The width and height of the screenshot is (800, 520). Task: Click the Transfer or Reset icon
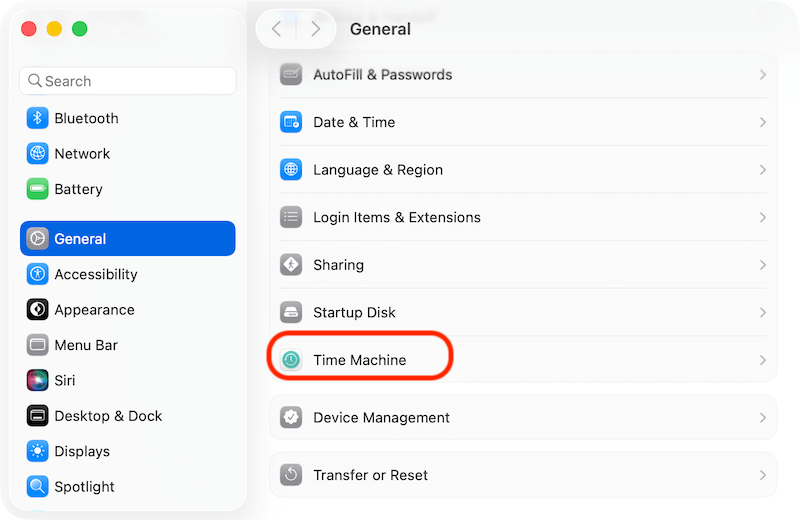coord(291,475)
